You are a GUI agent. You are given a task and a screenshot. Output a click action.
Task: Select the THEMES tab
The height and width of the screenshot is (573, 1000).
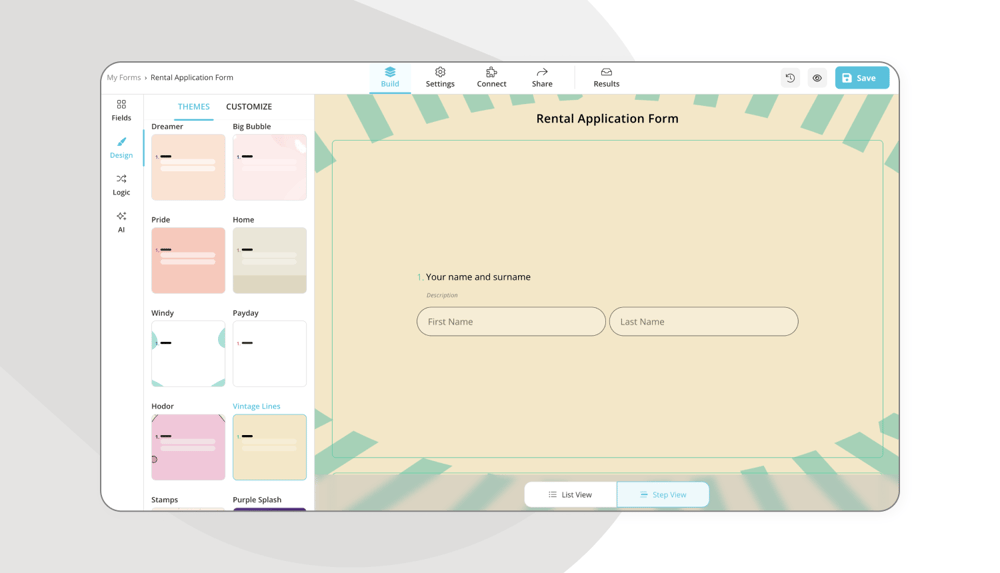tap(194, 106)
